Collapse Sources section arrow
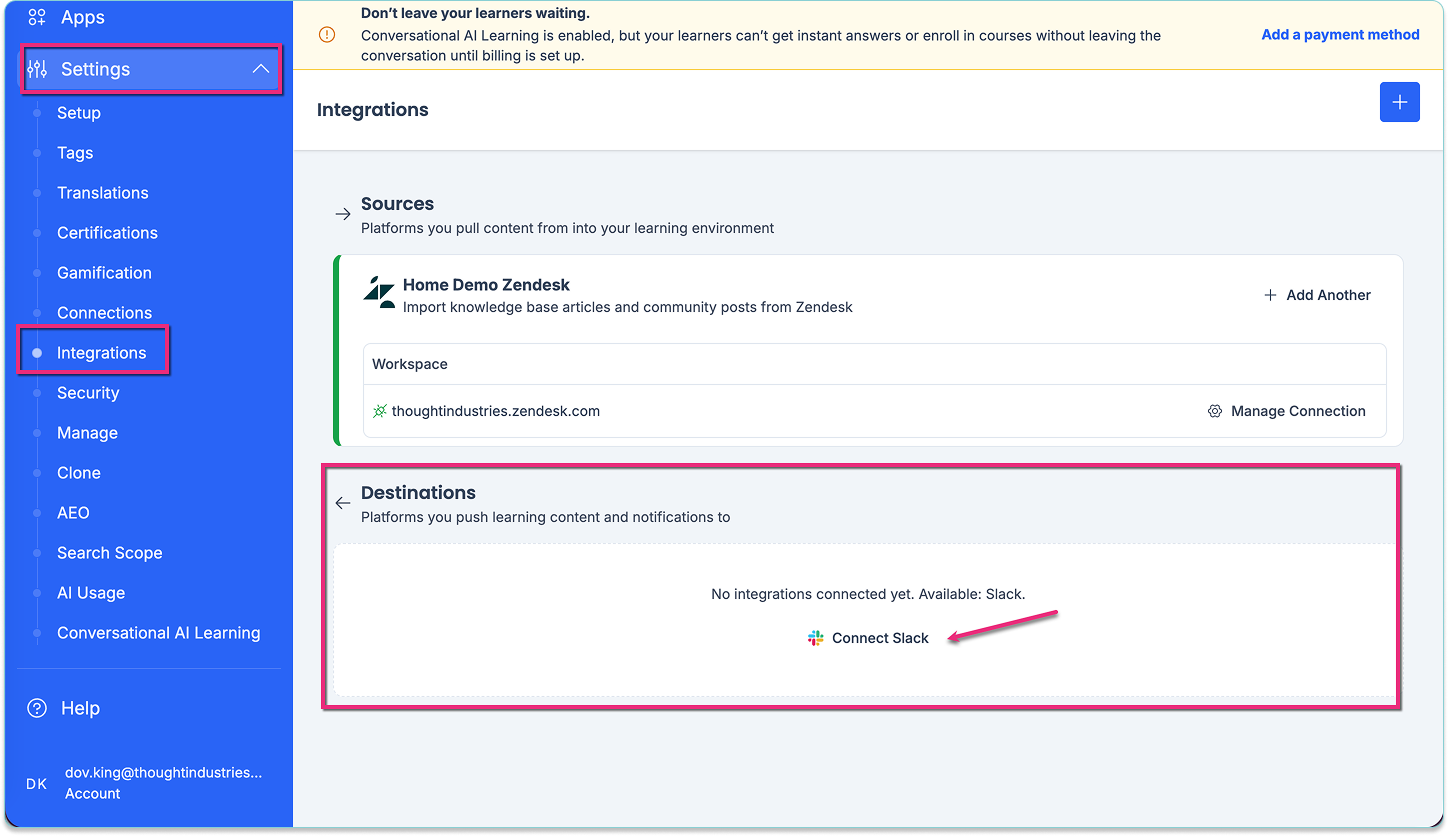Screen dimensions: 1448x836 [343, 214]
